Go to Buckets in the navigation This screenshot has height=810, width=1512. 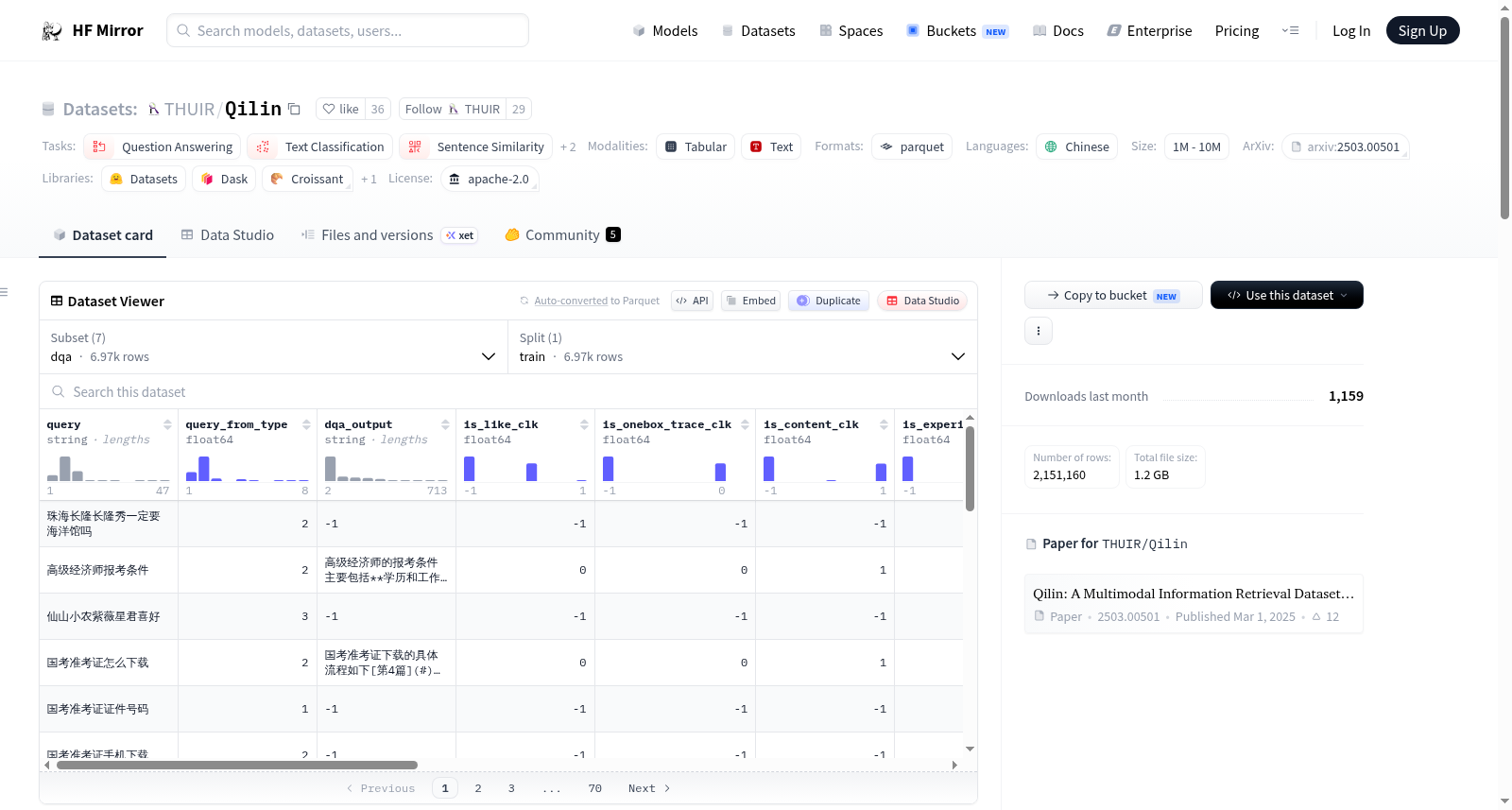click(957, 31)
